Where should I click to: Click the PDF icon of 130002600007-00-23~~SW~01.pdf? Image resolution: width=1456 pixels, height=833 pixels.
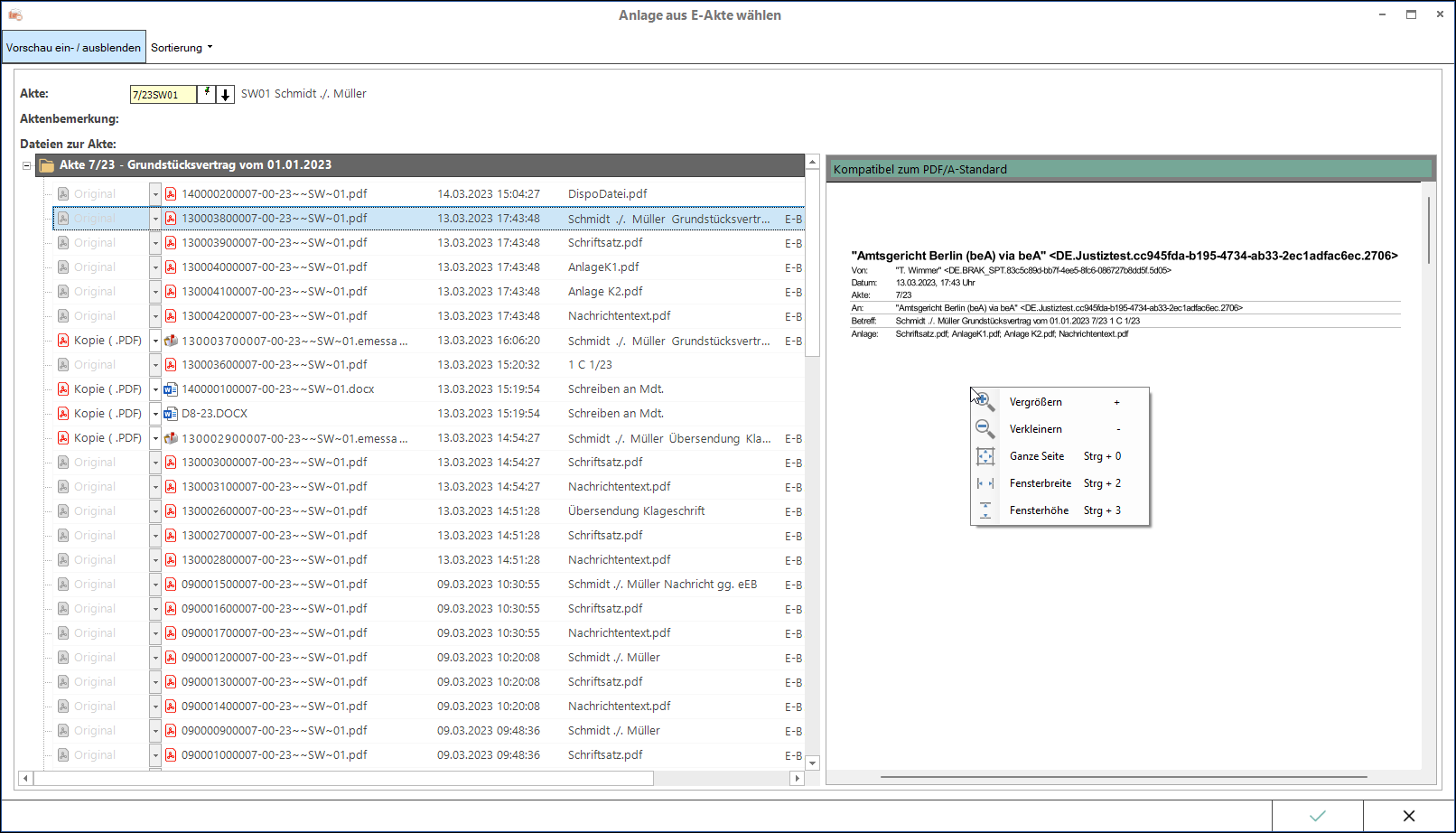point(171,511)
